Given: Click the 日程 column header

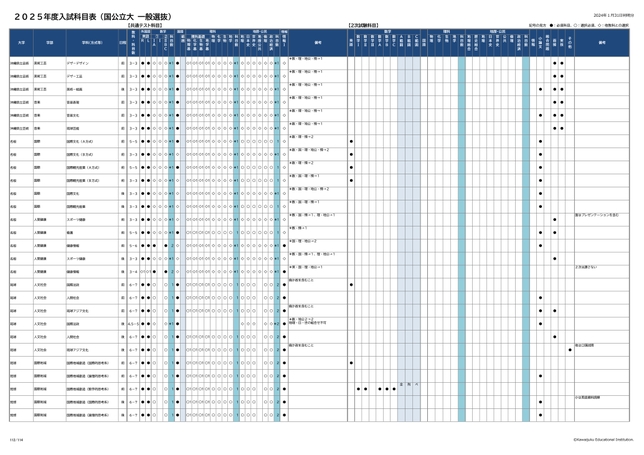Looking at the screenshot, I should click(x=122, y=43).
